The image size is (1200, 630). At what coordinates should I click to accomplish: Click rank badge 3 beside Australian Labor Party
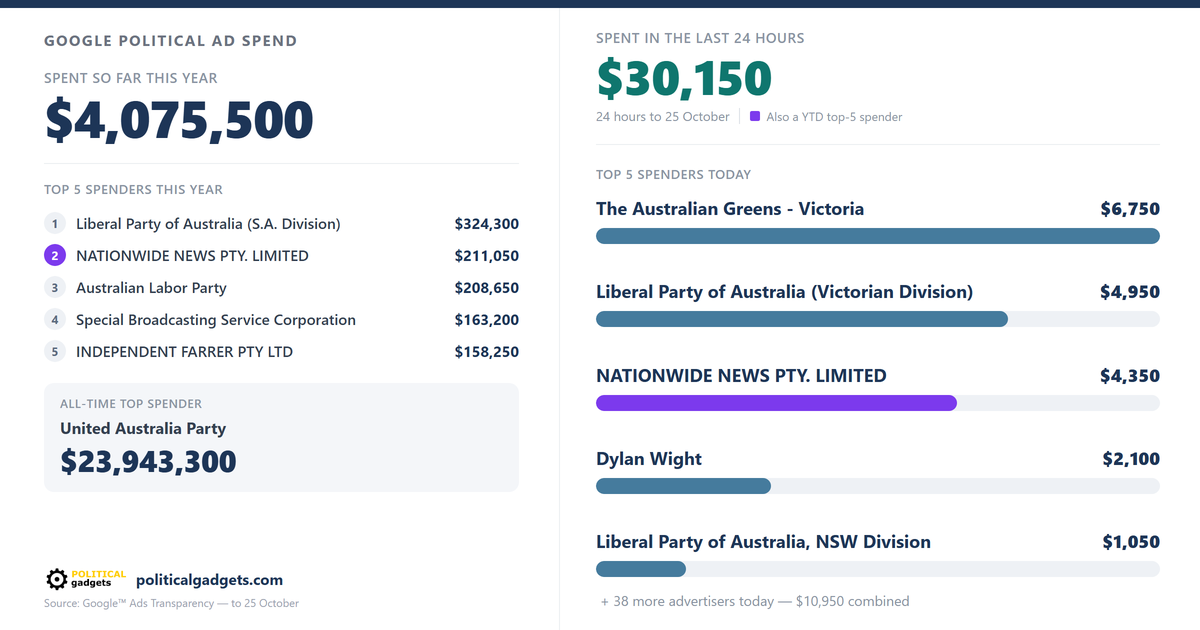pos(55,288)
